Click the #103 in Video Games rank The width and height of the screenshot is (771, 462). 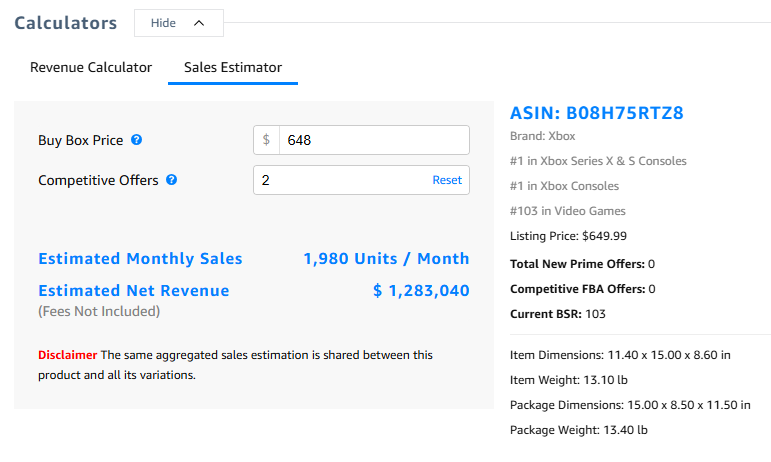click(567, 211)
